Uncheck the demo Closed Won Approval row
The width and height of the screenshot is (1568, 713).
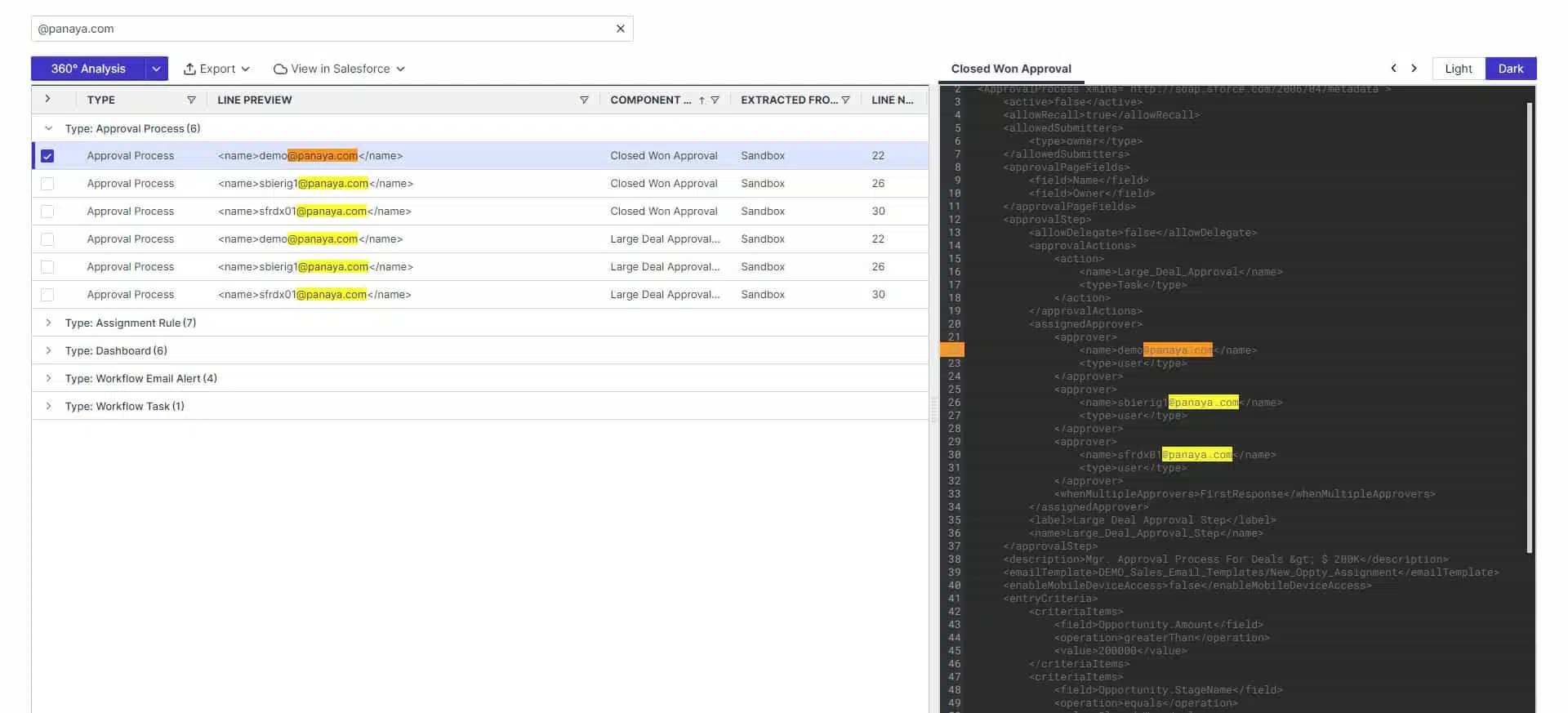click(x=47, y=156)
